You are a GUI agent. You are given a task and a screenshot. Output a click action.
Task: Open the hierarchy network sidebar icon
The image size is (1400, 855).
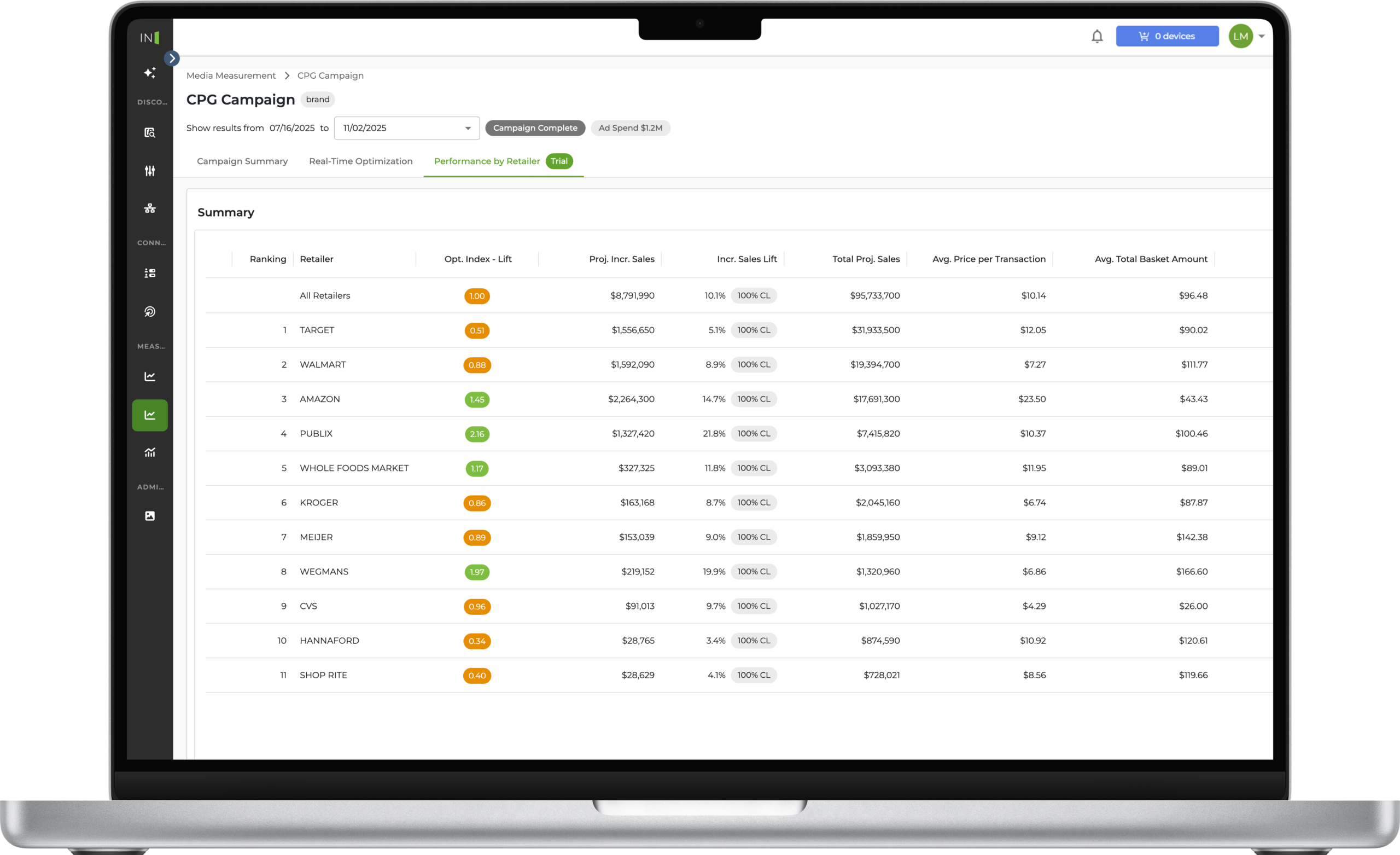pyautogui.click(x=149, y=208)
